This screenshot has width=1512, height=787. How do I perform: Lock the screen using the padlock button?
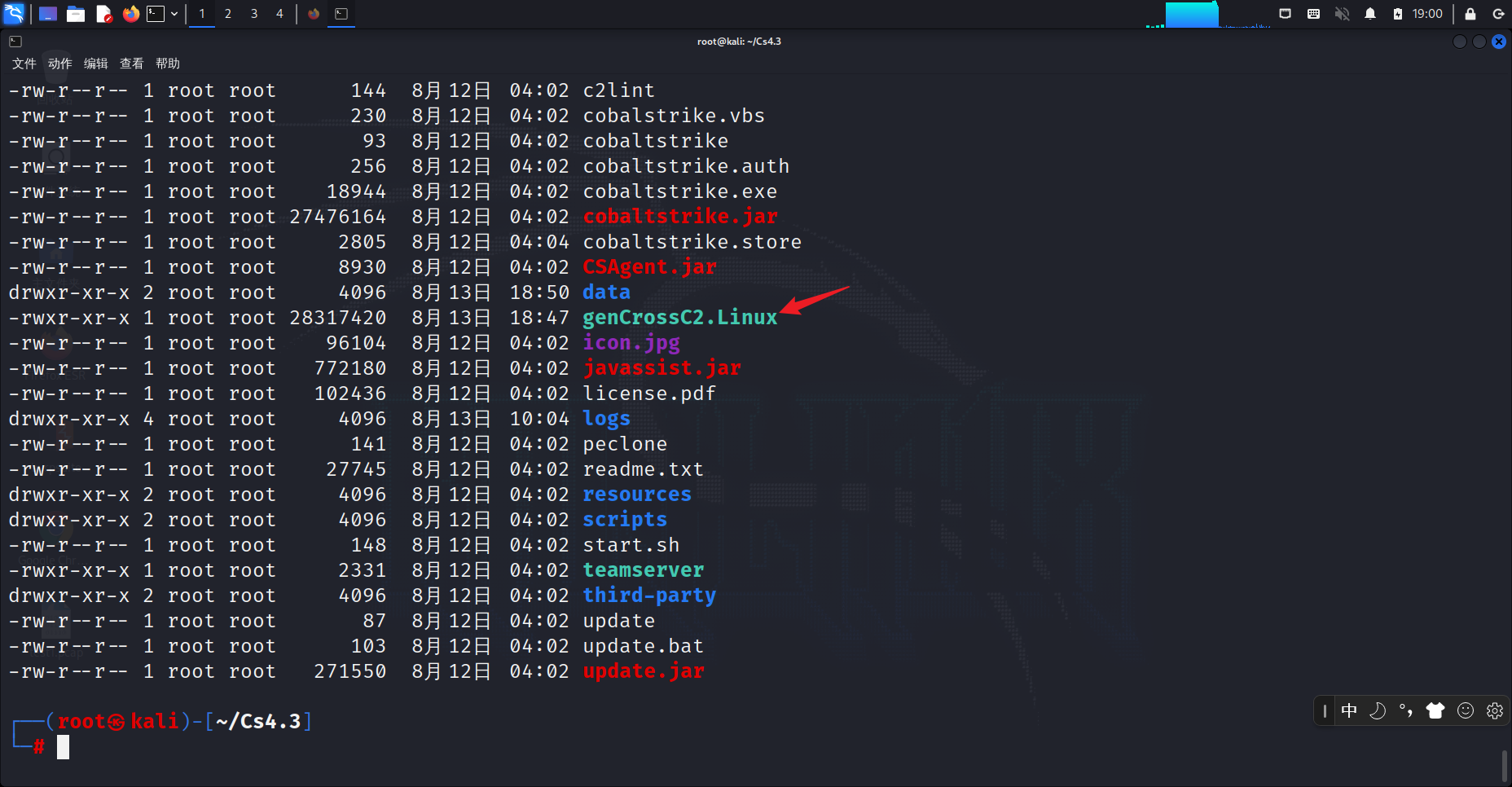(1470, 14)
